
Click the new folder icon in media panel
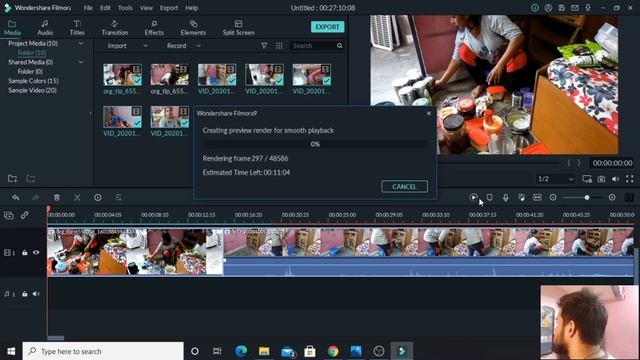[12, 178]
